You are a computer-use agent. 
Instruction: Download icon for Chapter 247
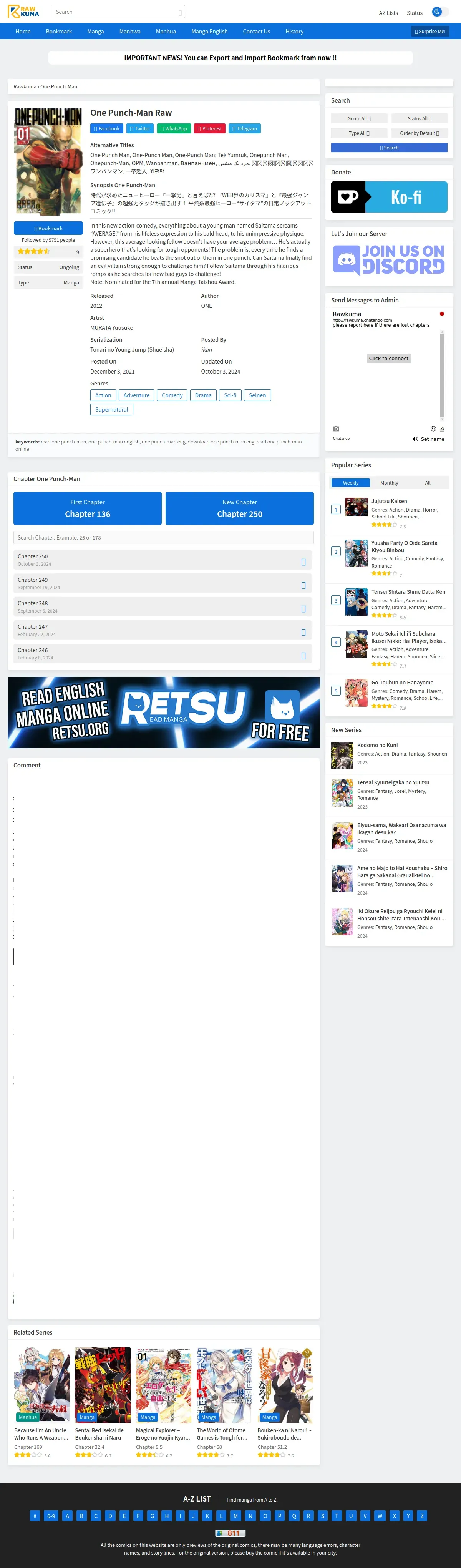tap(303, 633)
